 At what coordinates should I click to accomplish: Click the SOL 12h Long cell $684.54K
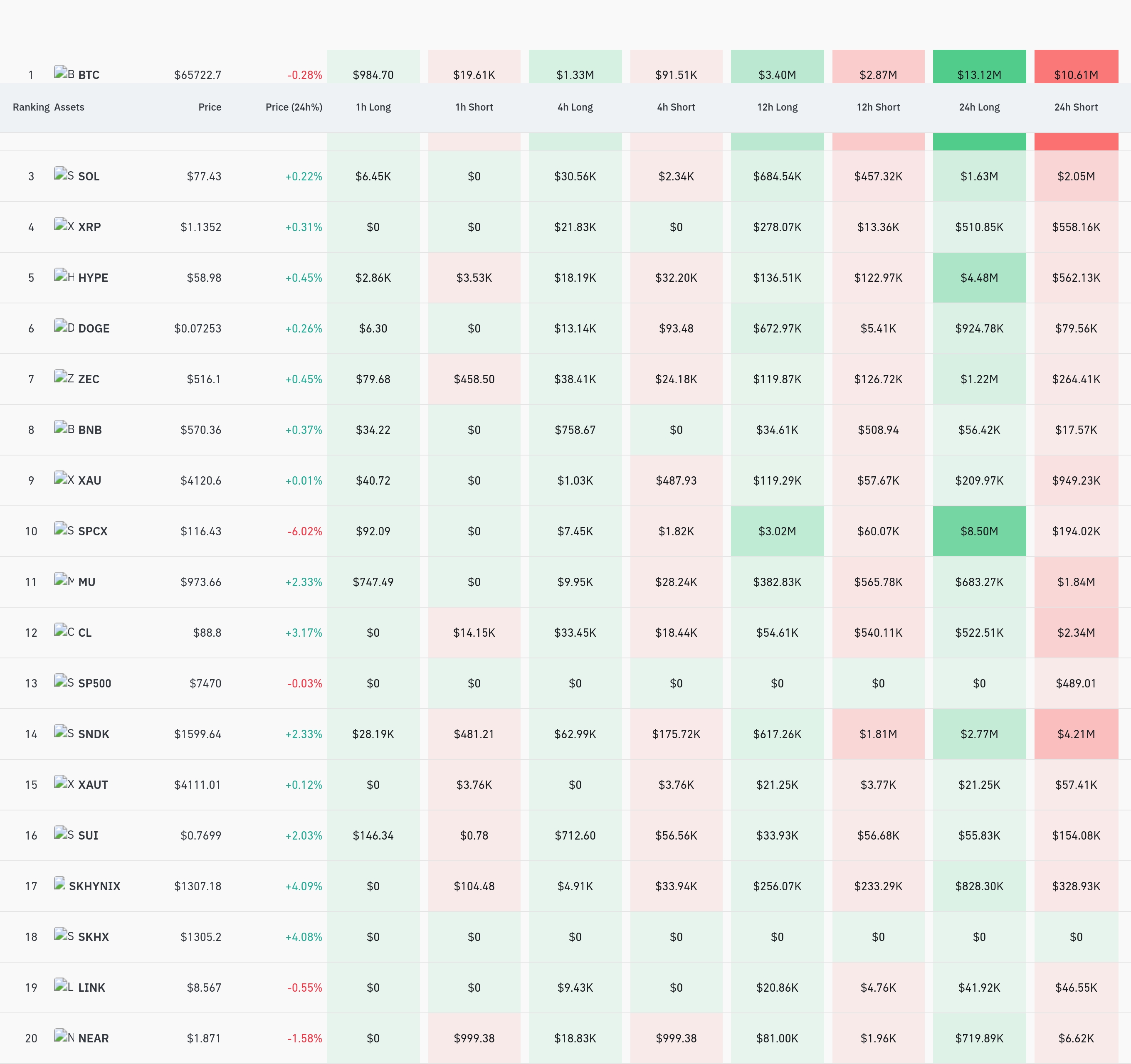[777, 176]
